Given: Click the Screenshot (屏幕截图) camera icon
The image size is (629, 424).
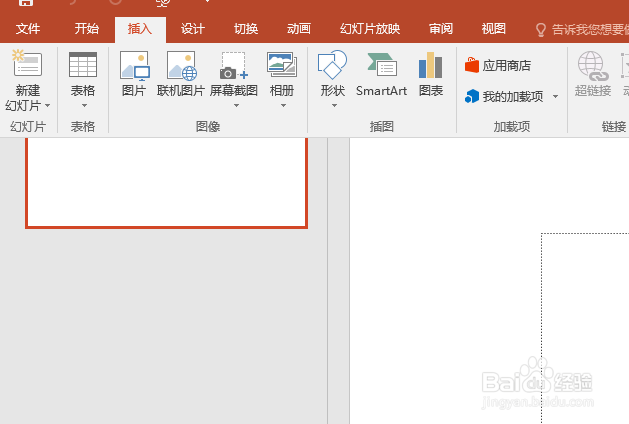Looking at the screenshot, I should (233, 65).
